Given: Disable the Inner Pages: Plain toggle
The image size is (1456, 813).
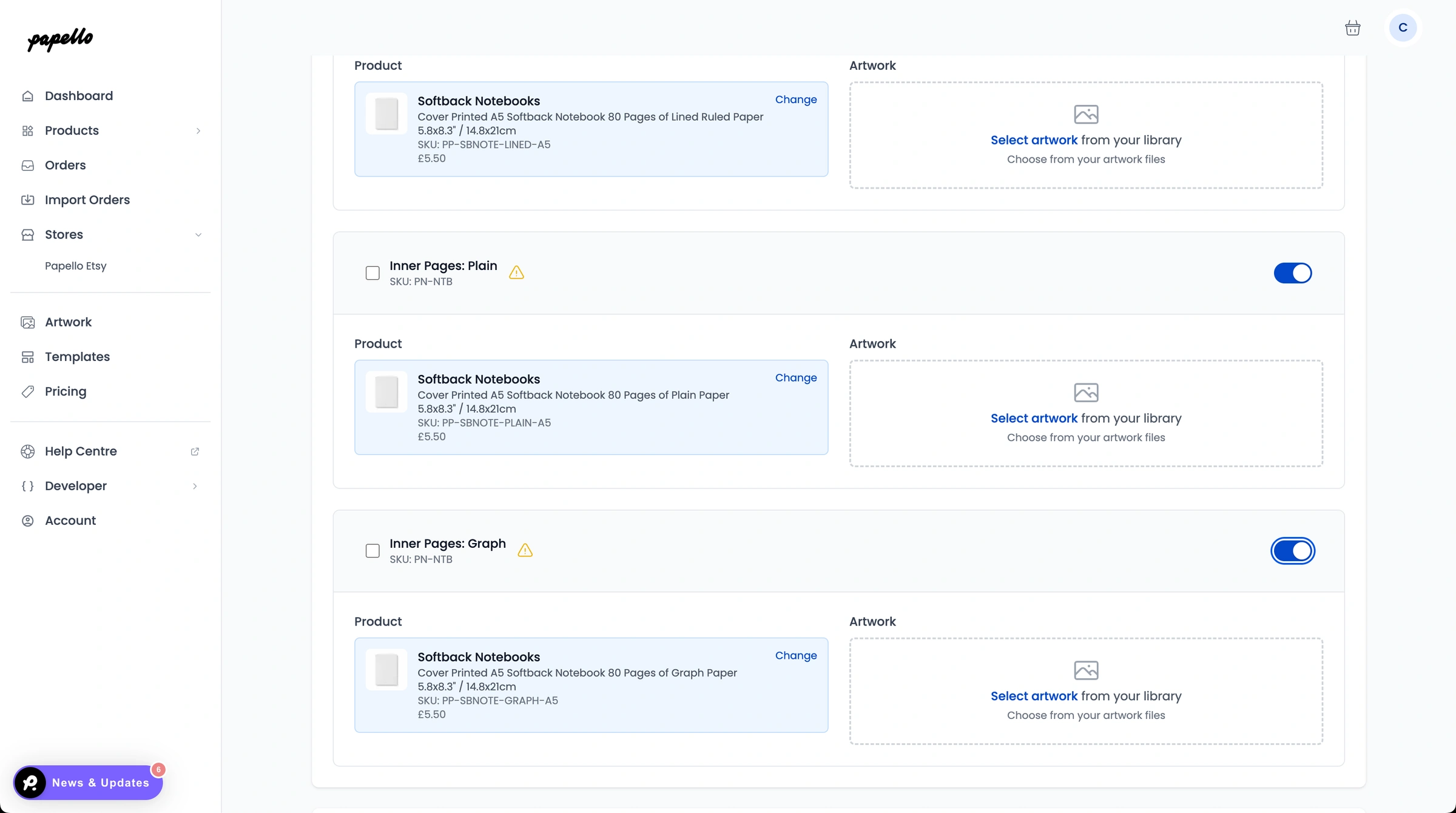Looking at the screenshot, I should pyautogui.click(x=1293, y=273).
